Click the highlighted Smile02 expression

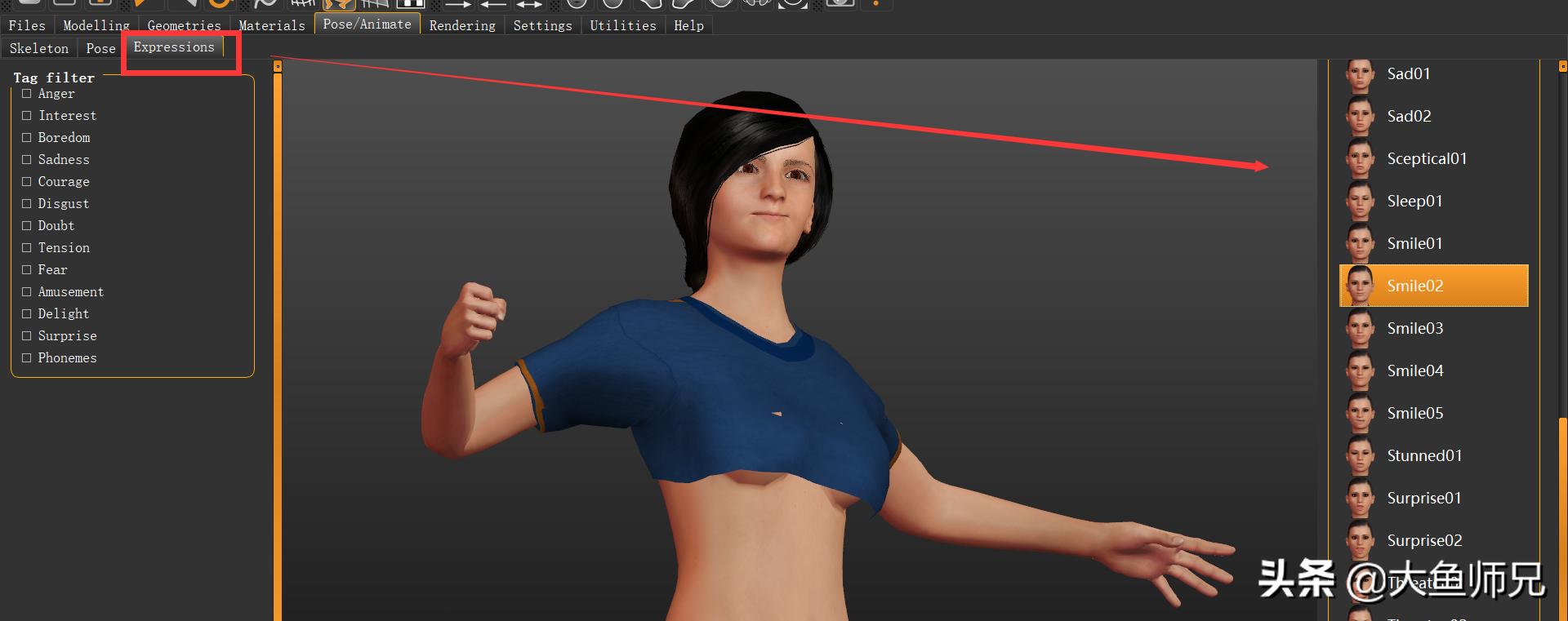click(1434, 286)
